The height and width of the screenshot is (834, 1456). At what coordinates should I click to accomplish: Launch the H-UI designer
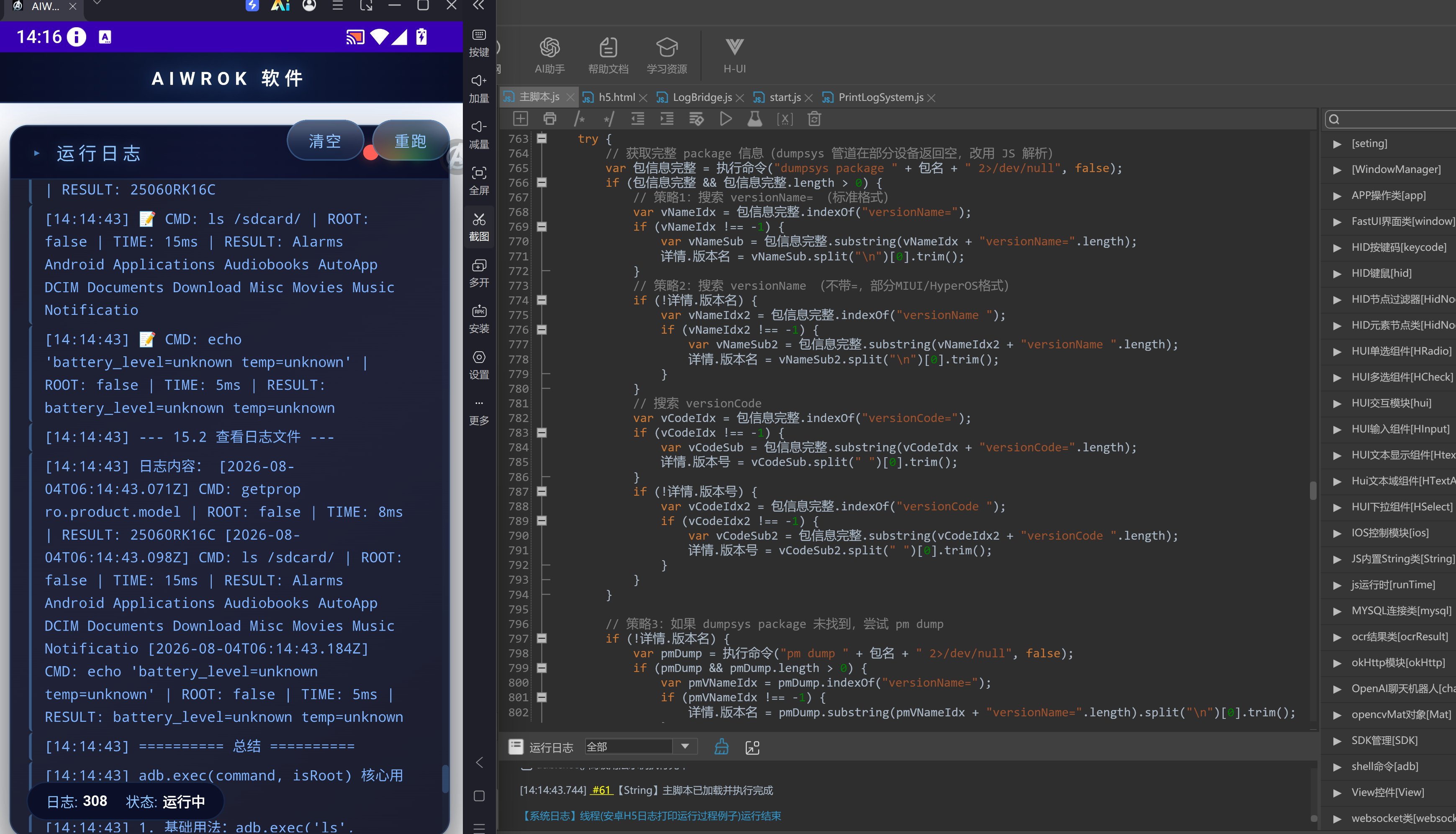734,56
